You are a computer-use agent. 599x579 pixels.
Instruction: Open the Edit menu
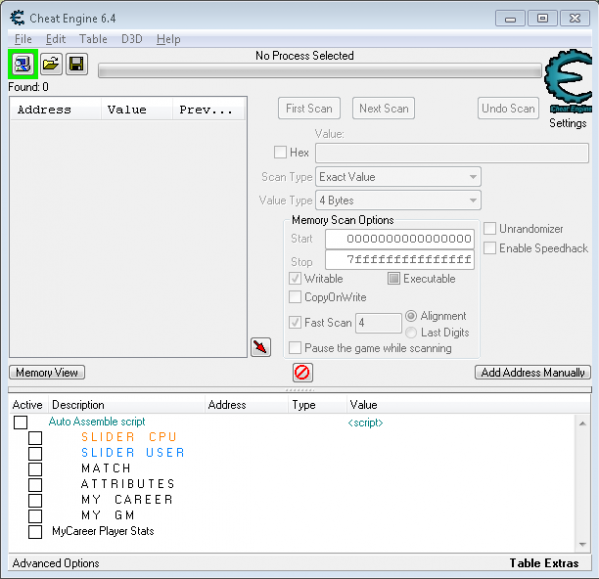pos(55,39)
